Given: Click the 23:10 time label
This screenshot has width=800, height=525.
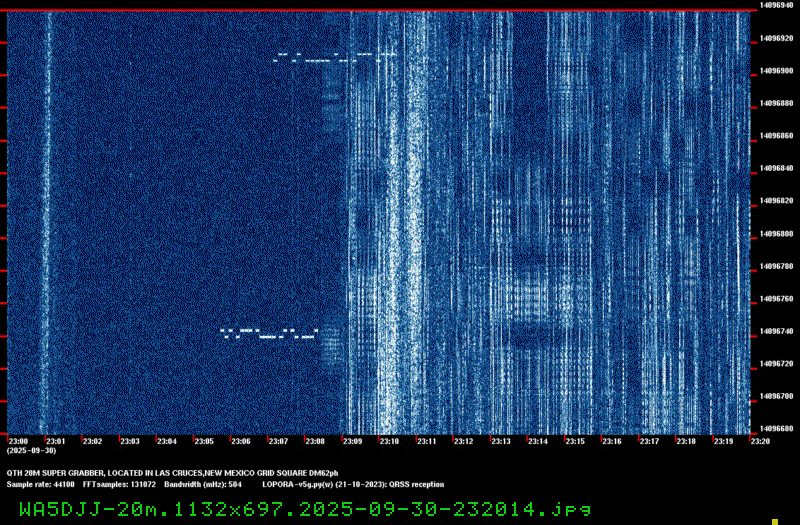Looking at the screenshot, I should pos(390,441).
